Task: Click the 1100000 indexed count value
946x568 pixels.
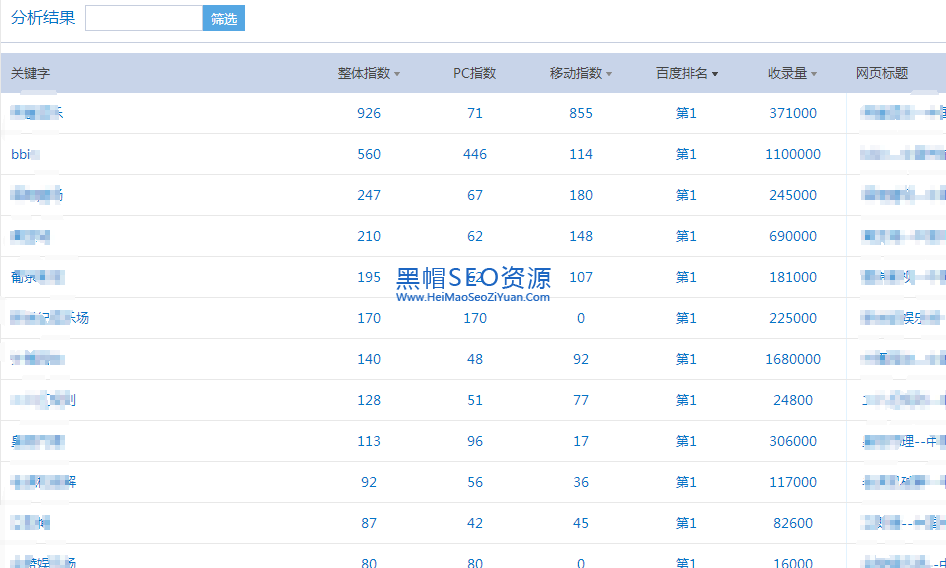Action: pyautogui.click(x=793, y=154)
